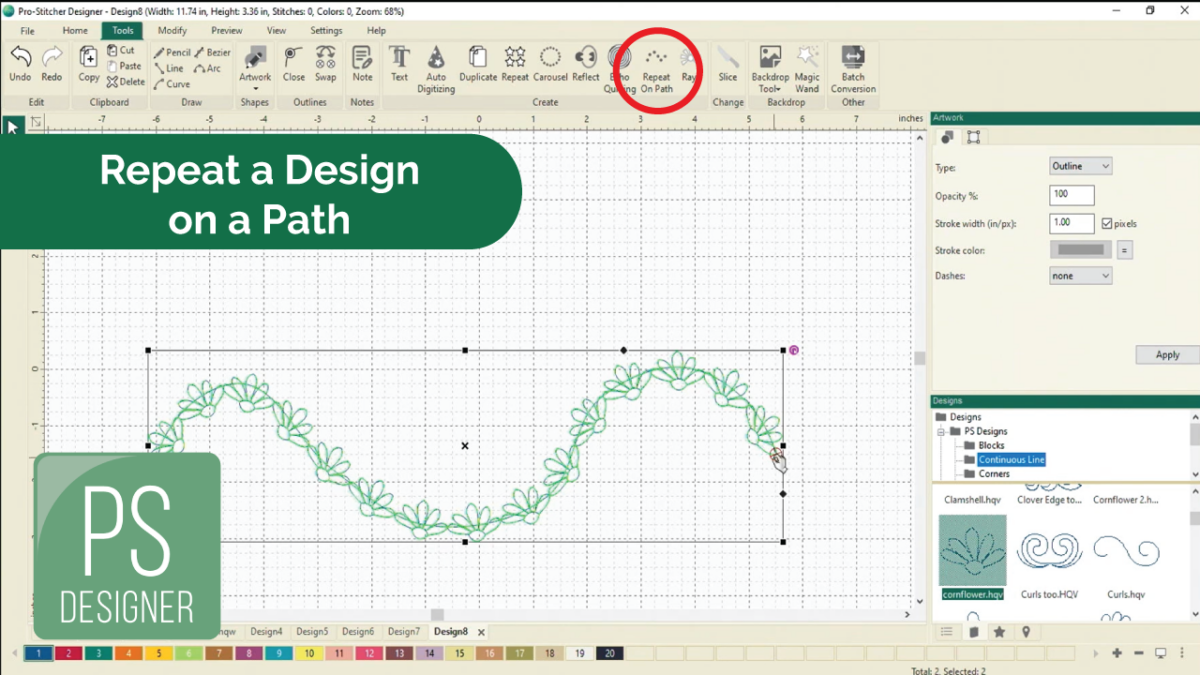1200x675 pixels.
Task: Open the Backdrop Tool dropdown
Action: click(x=770, y=68)
